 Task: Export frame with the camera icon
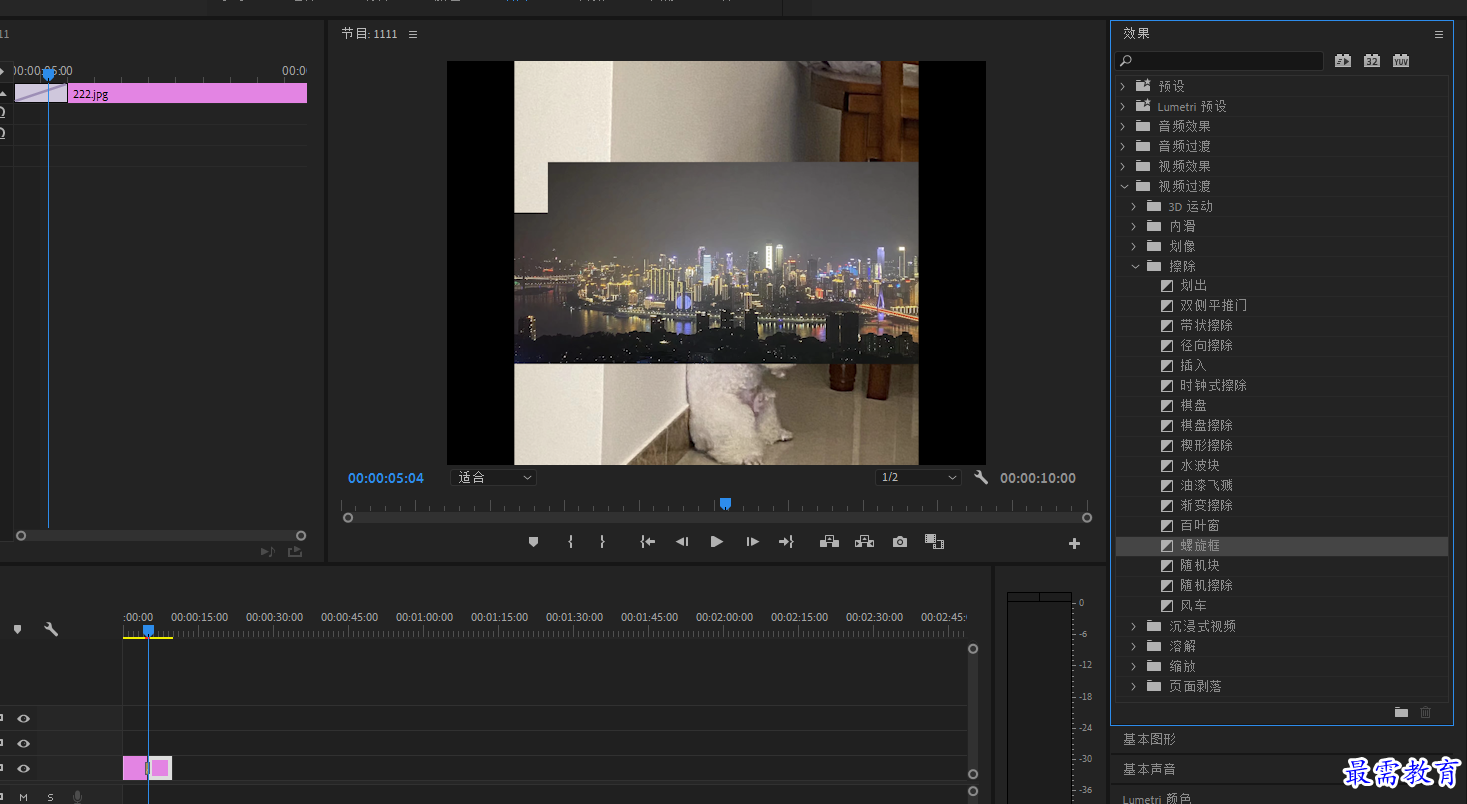click(900, 542)
